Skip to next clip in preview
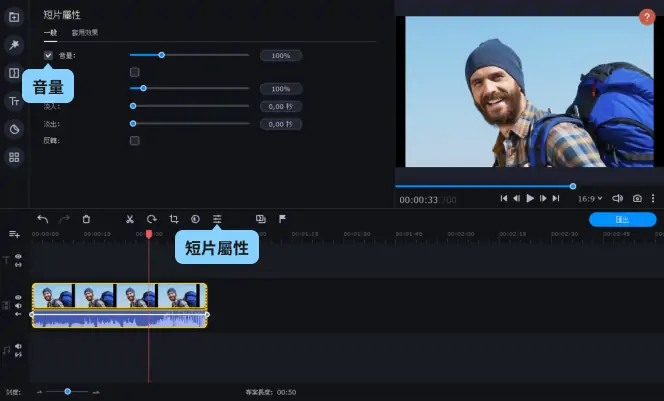This screenshot has width=664, height=401. 556,198
